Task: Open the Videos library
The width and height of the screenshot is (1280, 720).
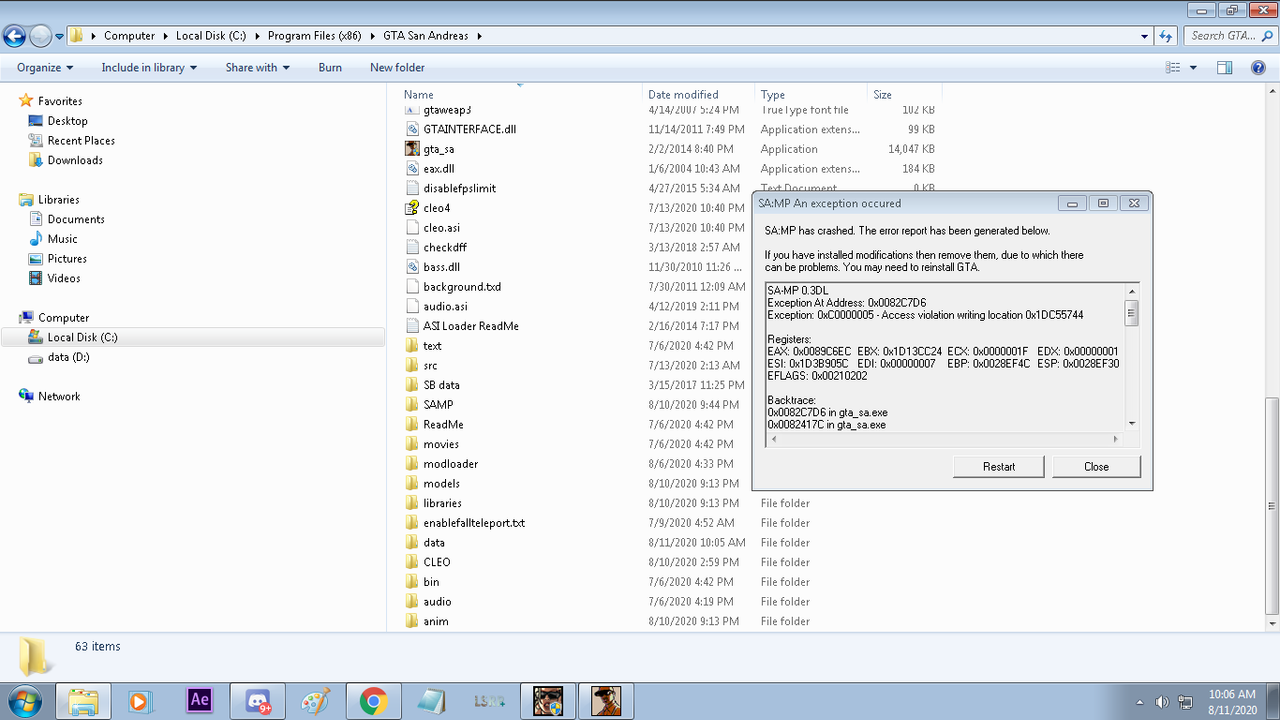Action: click(x=64, y=278)
